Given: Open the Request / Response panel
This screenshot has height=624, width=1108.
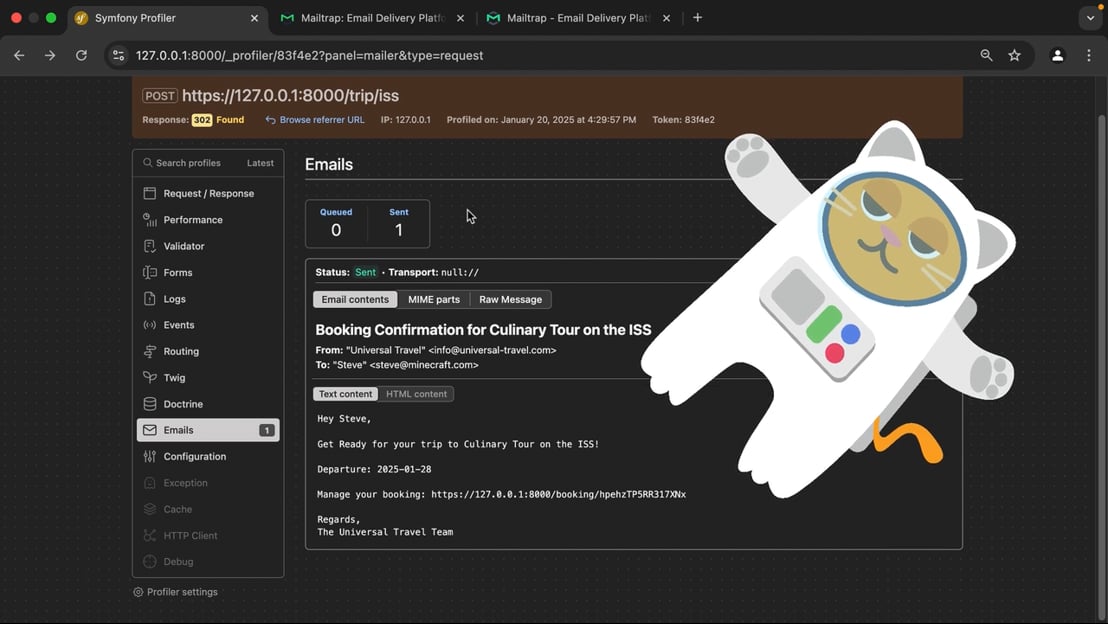Looking at the screenshot, I should (208, 194).
